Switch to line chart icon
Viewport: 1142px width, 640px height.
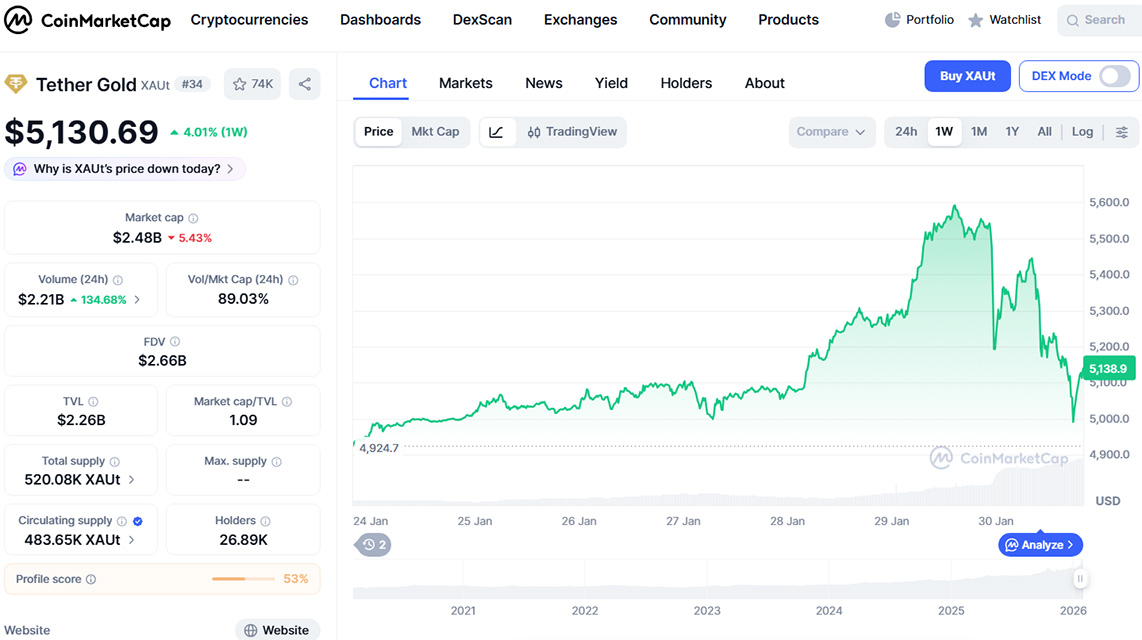coord(497,132)
